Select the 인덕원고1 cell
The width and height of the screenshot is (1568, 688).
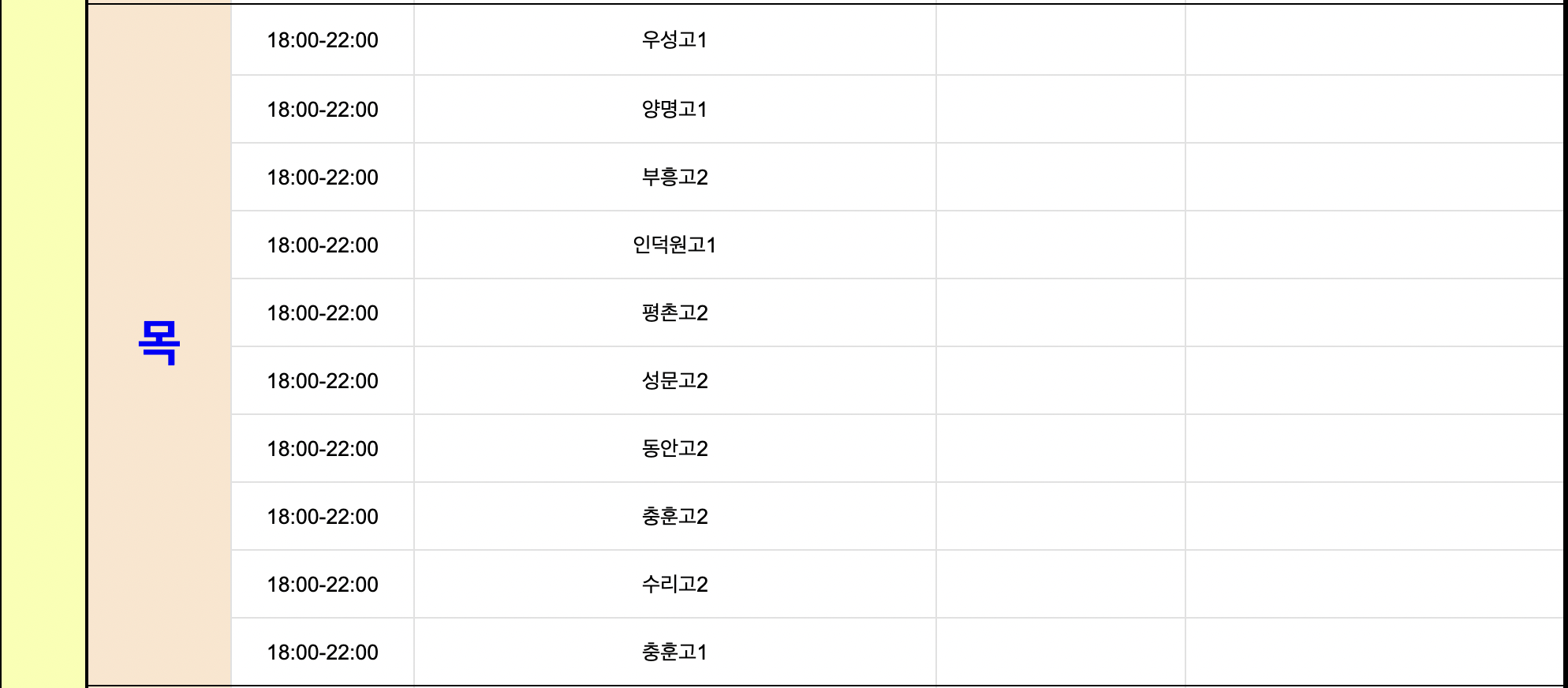[674, 245]
